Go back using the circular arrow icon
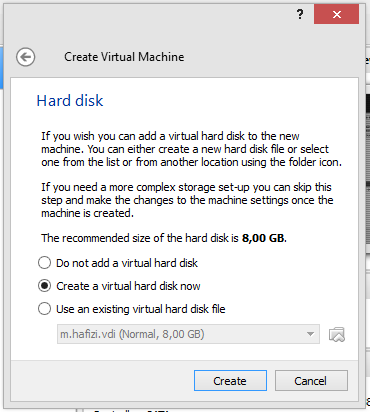This screenshot has width=370, height=412. click(x=26, y=57)
